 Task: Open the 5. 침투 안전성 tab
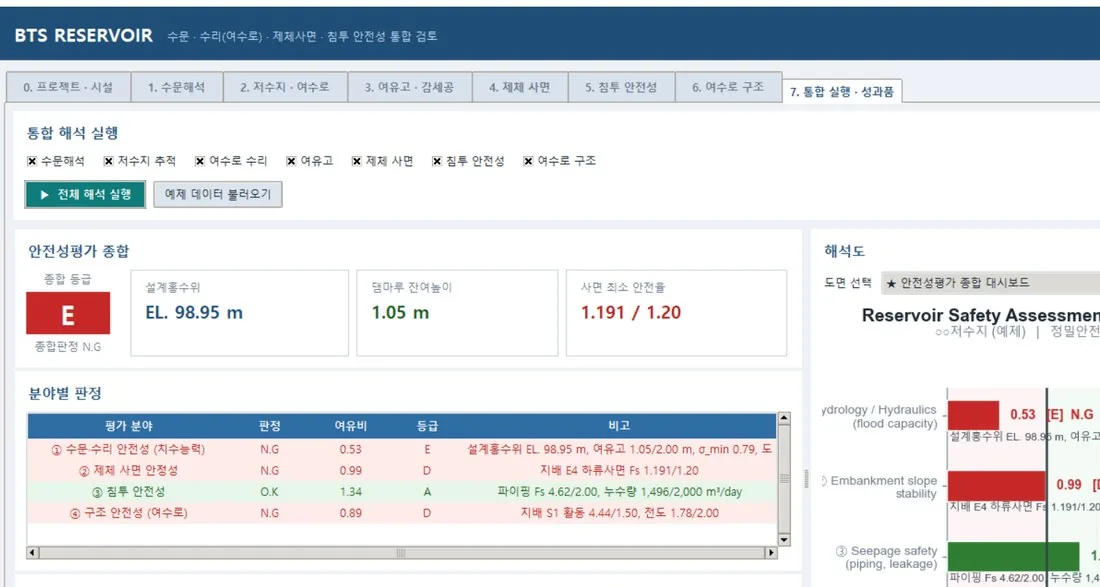coord(622,88)
